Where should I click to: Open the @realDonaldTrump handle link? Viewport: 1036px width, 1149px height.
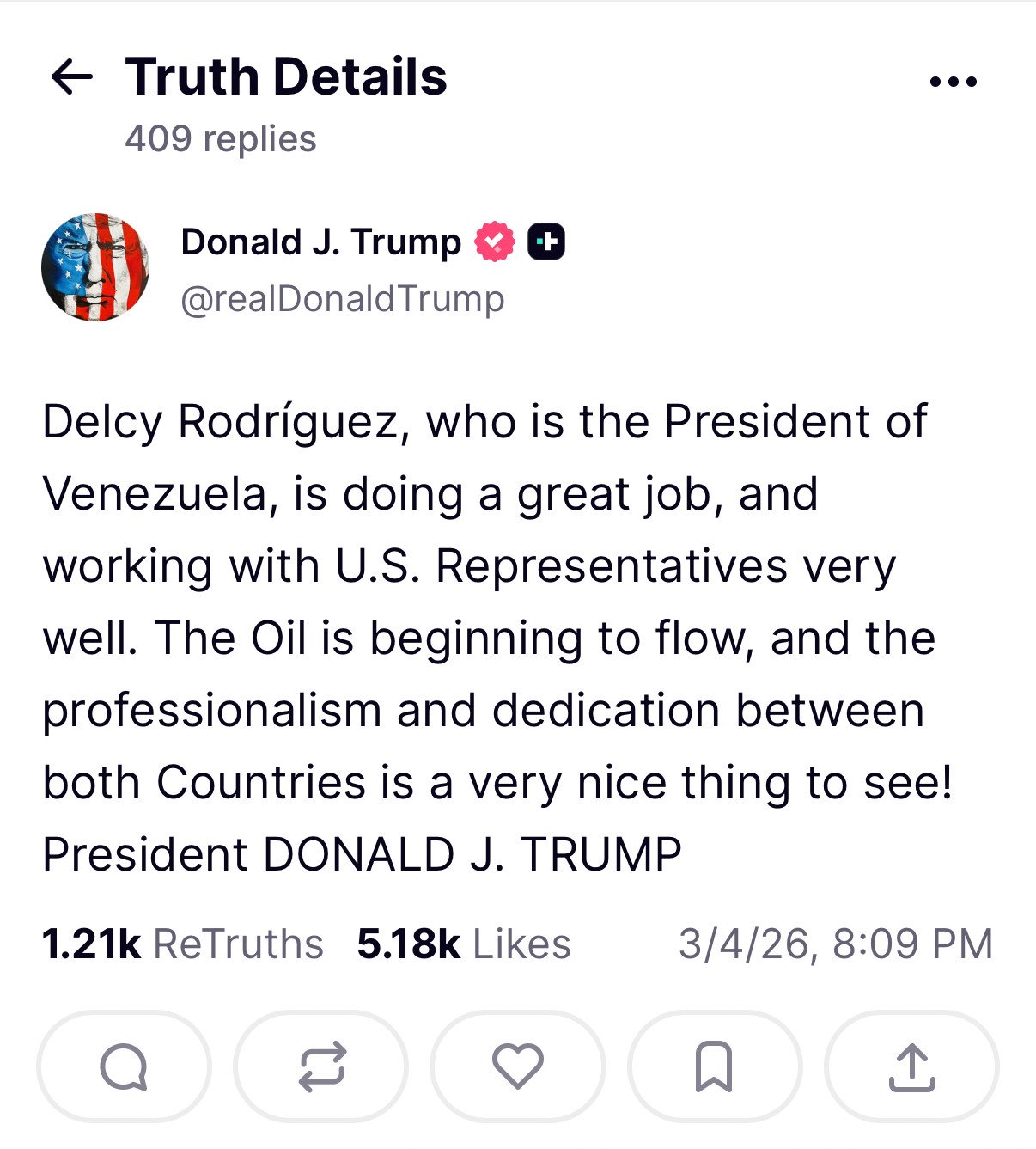coord(342,299)
